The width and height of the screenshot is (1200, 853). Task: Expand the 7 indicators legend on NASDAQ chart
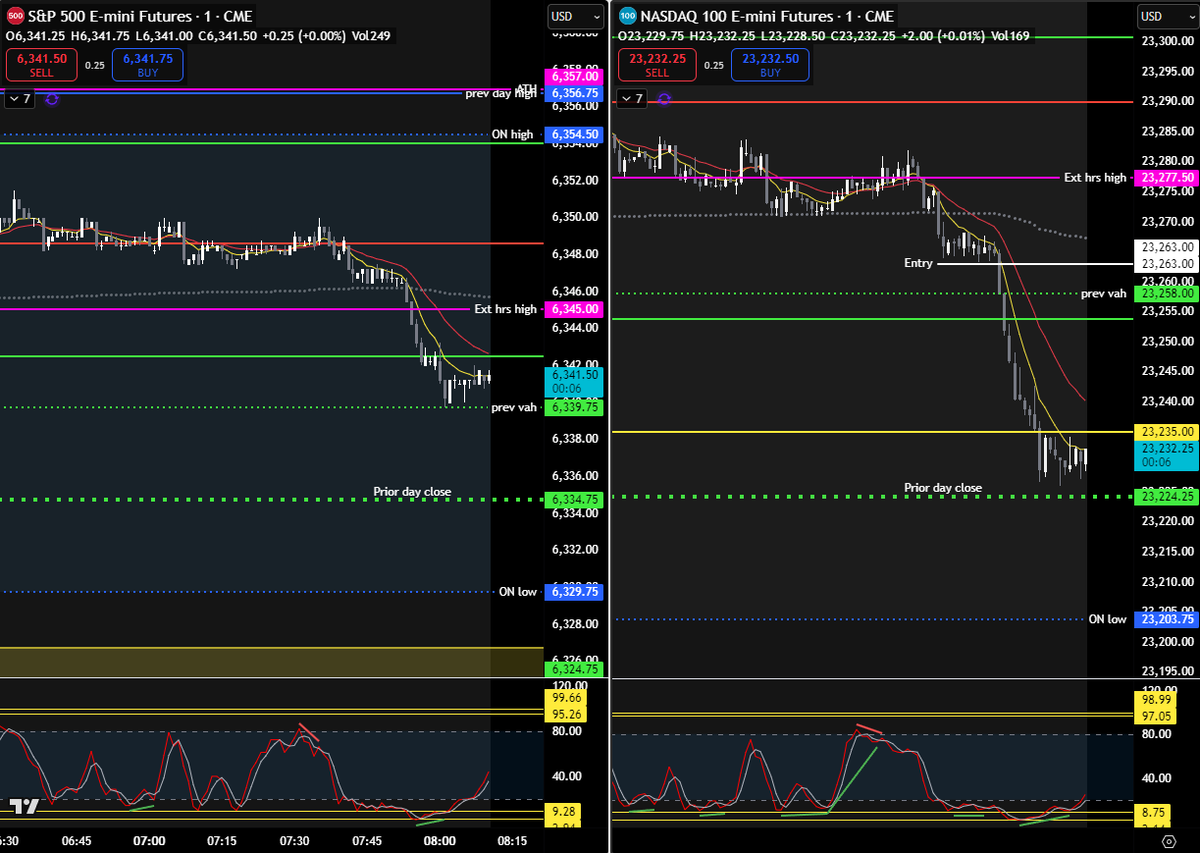tap(631, 99)
